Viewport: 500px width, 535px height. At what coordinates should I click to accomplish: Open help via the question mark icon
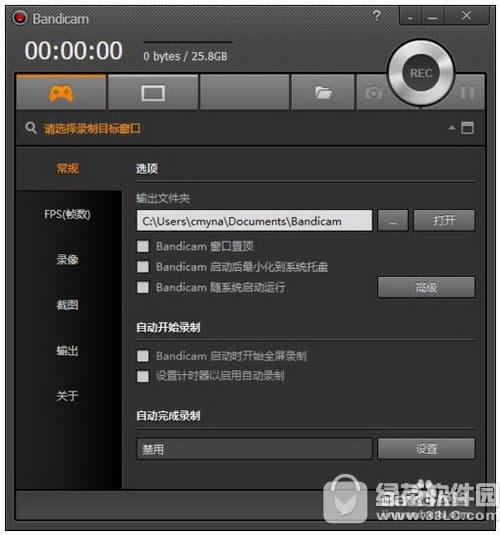click(376, 16)
